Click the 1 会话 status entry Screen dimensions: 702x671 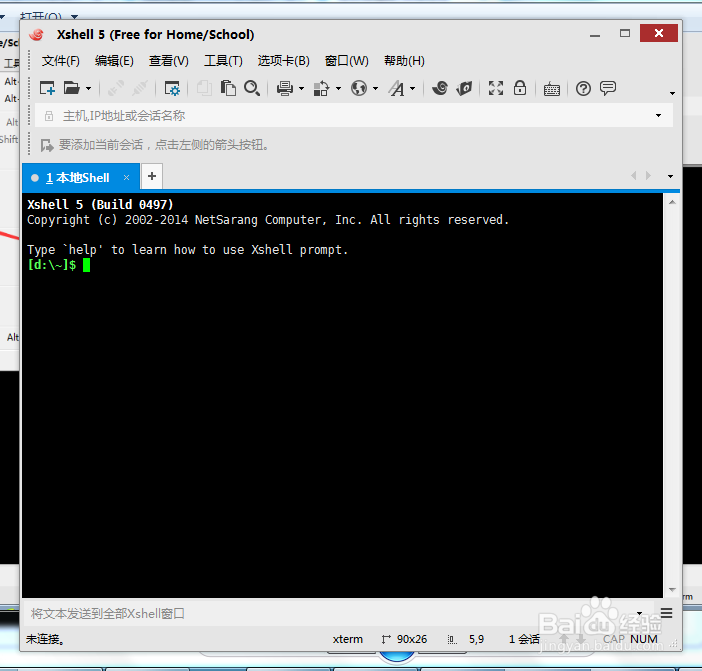click(524, 639)
